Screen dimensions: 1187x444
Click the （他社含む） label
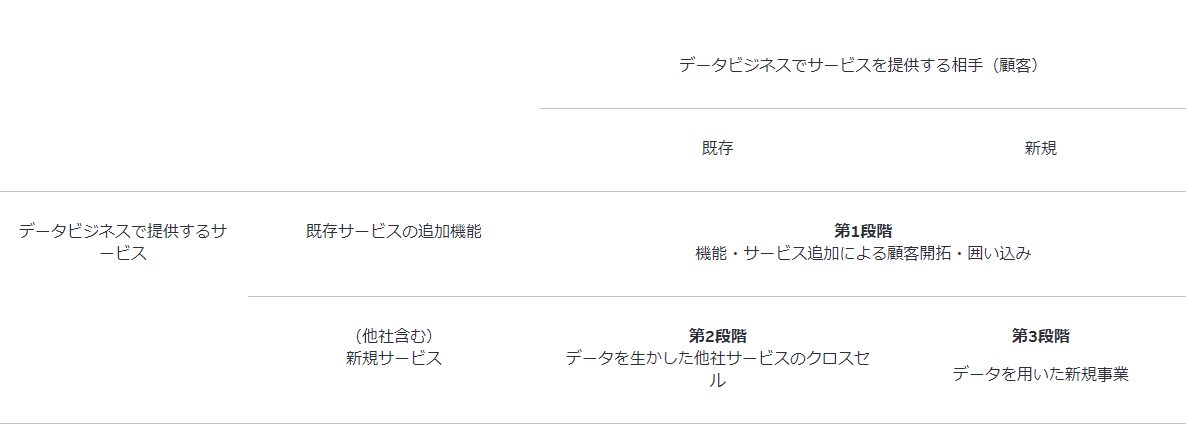pos(393,336)
